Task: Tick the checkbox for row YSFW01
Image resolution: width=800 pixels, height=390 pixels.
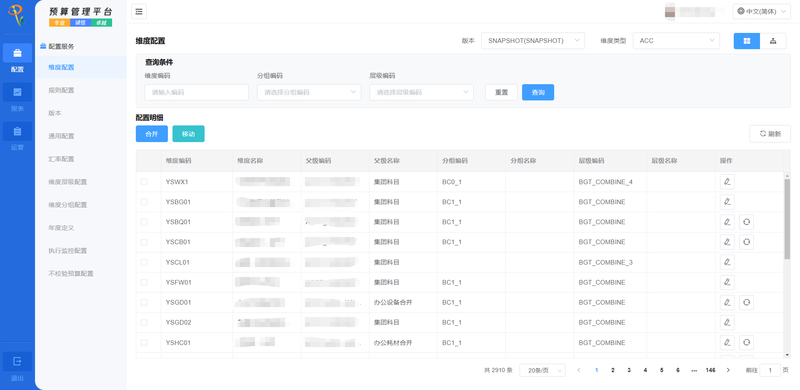Action: tap(144, 282)
